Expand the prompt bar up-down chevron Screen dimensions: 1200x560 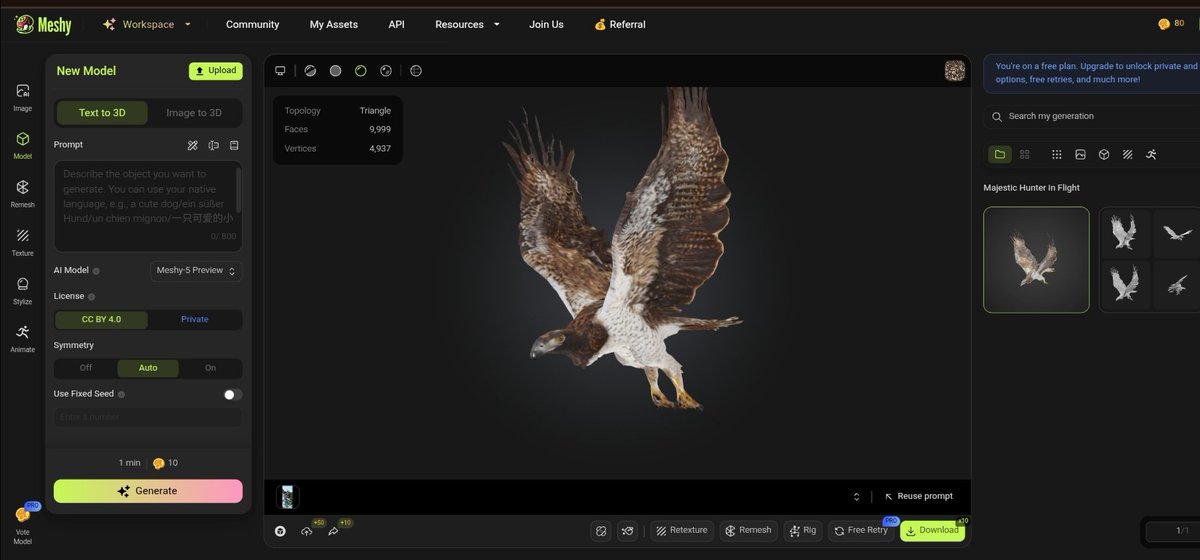(x=856, y=497)
